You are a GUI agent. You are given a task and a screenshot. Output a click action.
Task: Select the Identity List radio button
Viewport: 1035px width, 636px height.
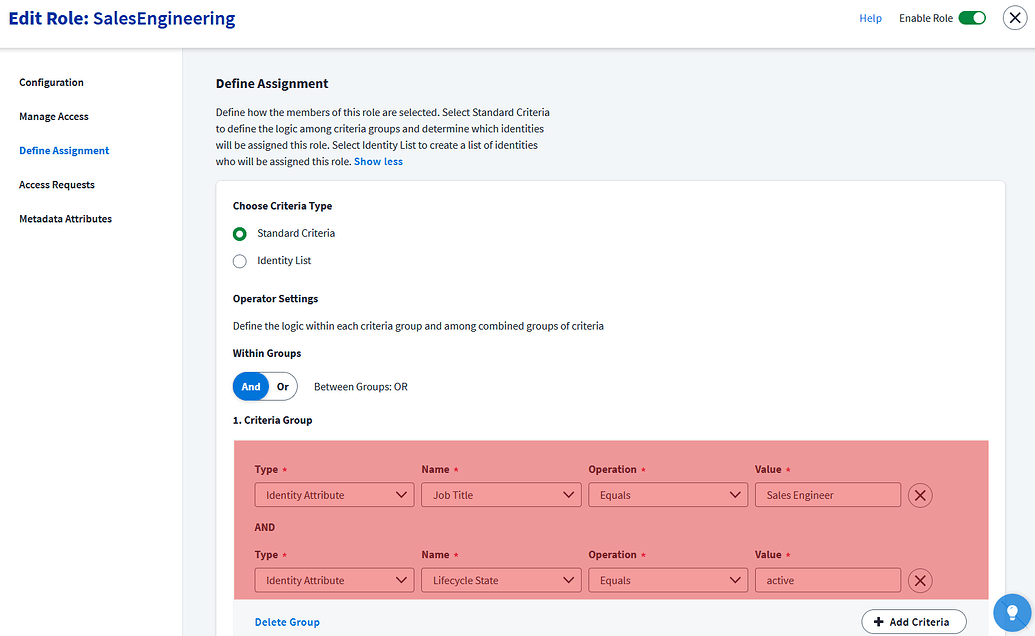tap(240, 260)
